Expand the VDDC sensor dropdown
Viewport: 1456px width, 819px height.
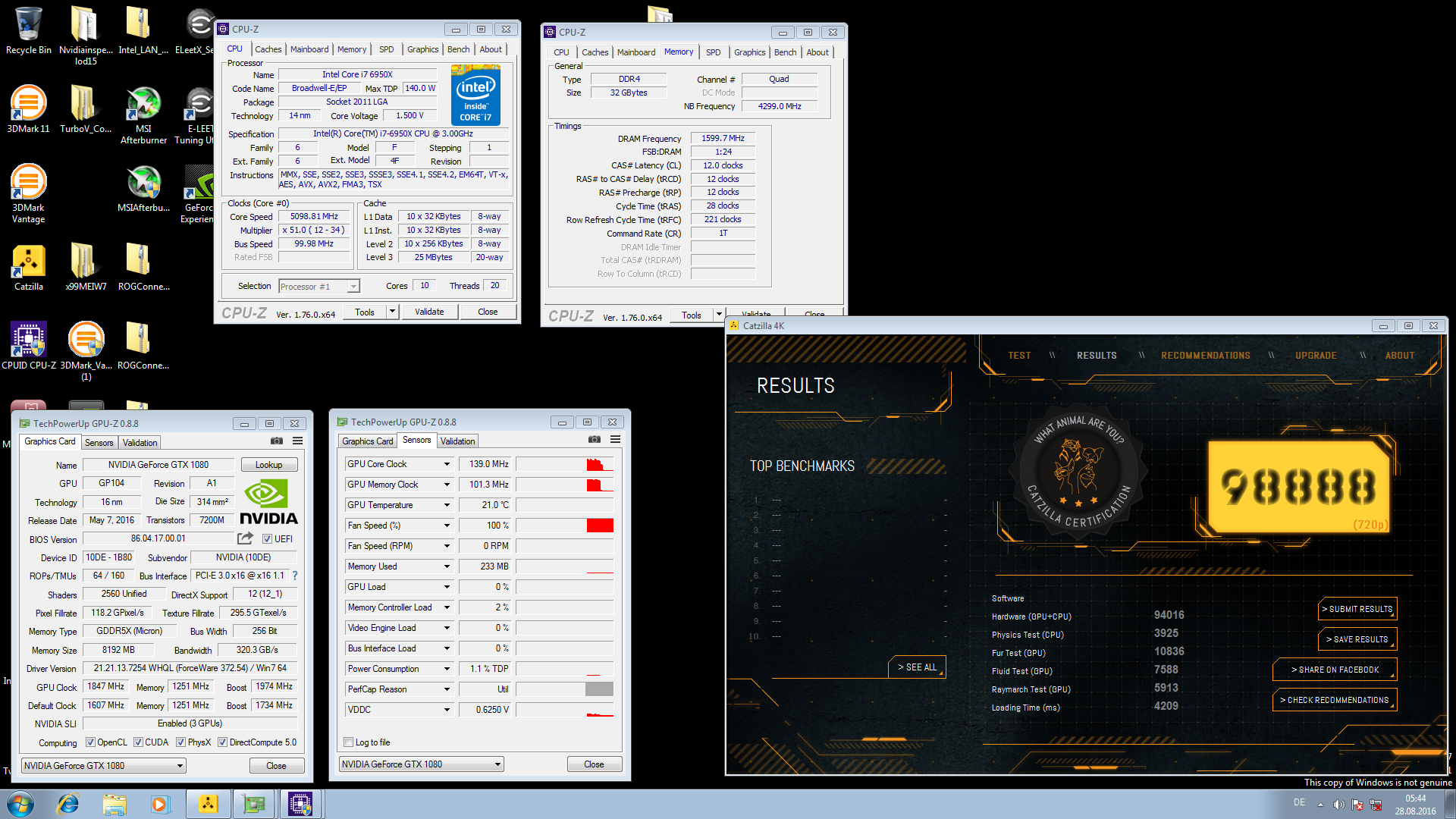447,710
